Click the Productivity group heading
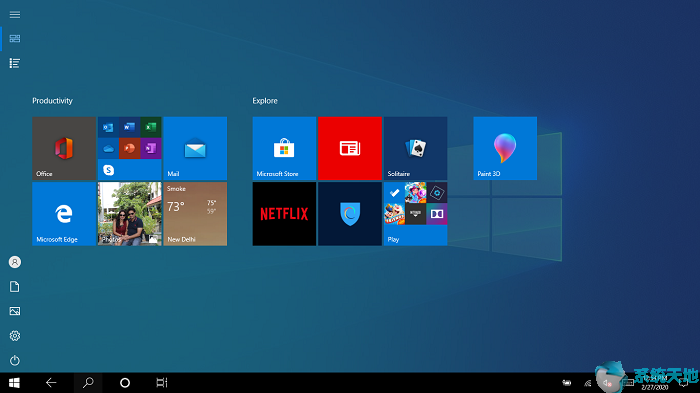This screenshot has height=393, width=700. (x=52, y=101)
